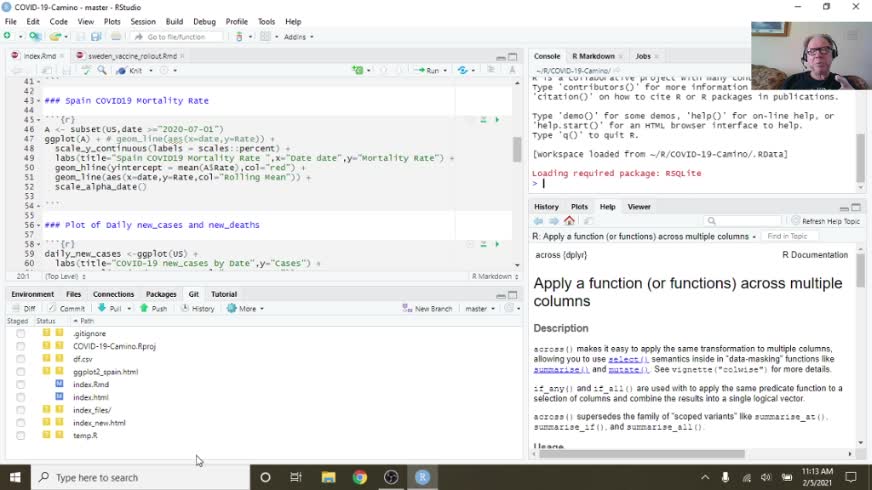The height and width of the screenshot is (490, 872).
Task: Go back in Help pane history
Action: [538, 221]
